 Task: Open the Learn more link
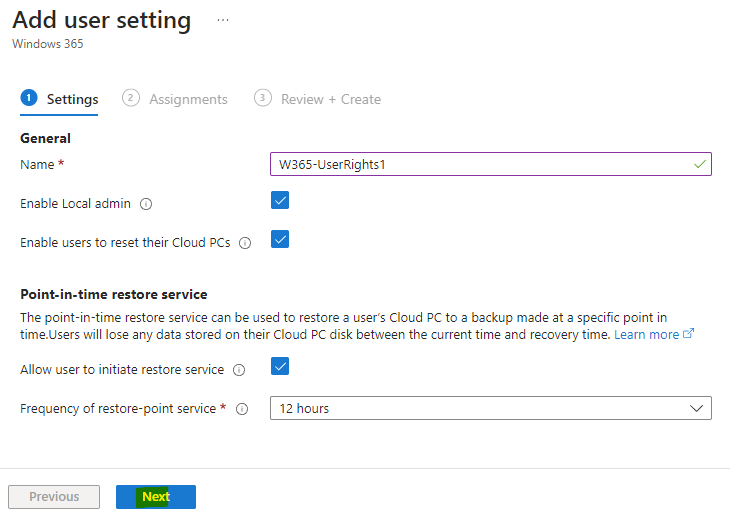[x=646, y=334]
